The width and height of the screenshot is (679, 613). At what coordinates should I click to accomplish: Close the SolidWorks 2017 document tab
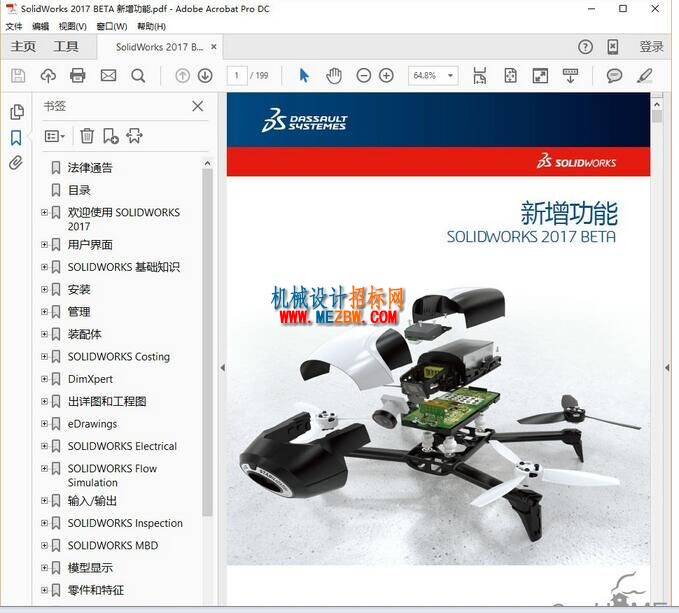click(213, 47)
